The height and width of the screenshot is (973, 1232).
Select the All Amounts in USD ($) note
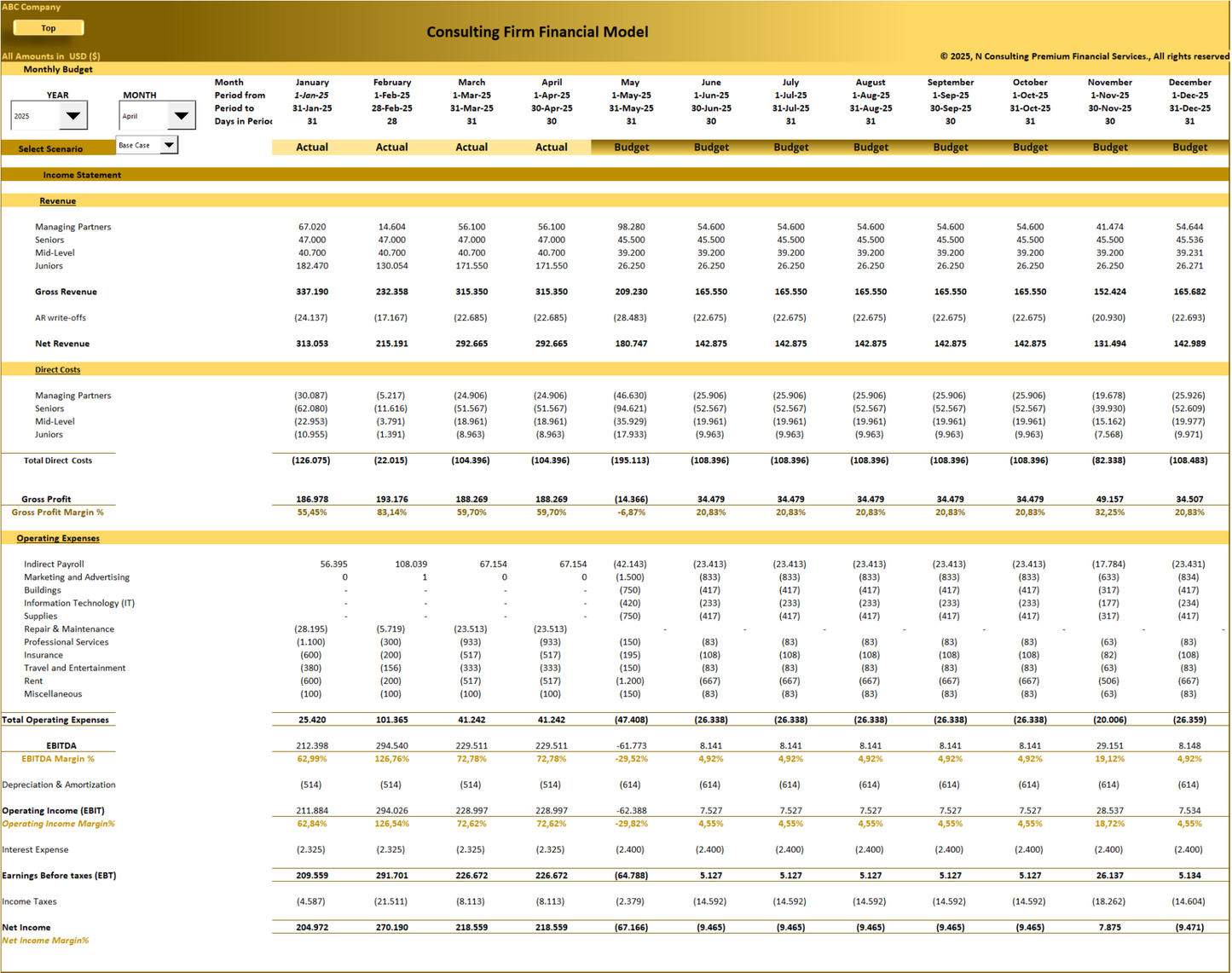51,56
